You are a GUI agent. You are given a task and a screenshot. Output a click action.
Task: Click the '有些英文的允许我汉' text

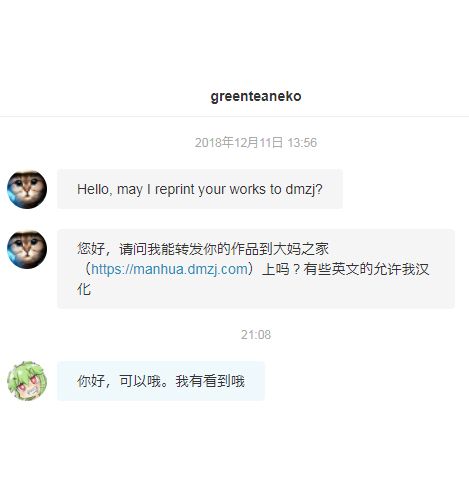[366, 269]
